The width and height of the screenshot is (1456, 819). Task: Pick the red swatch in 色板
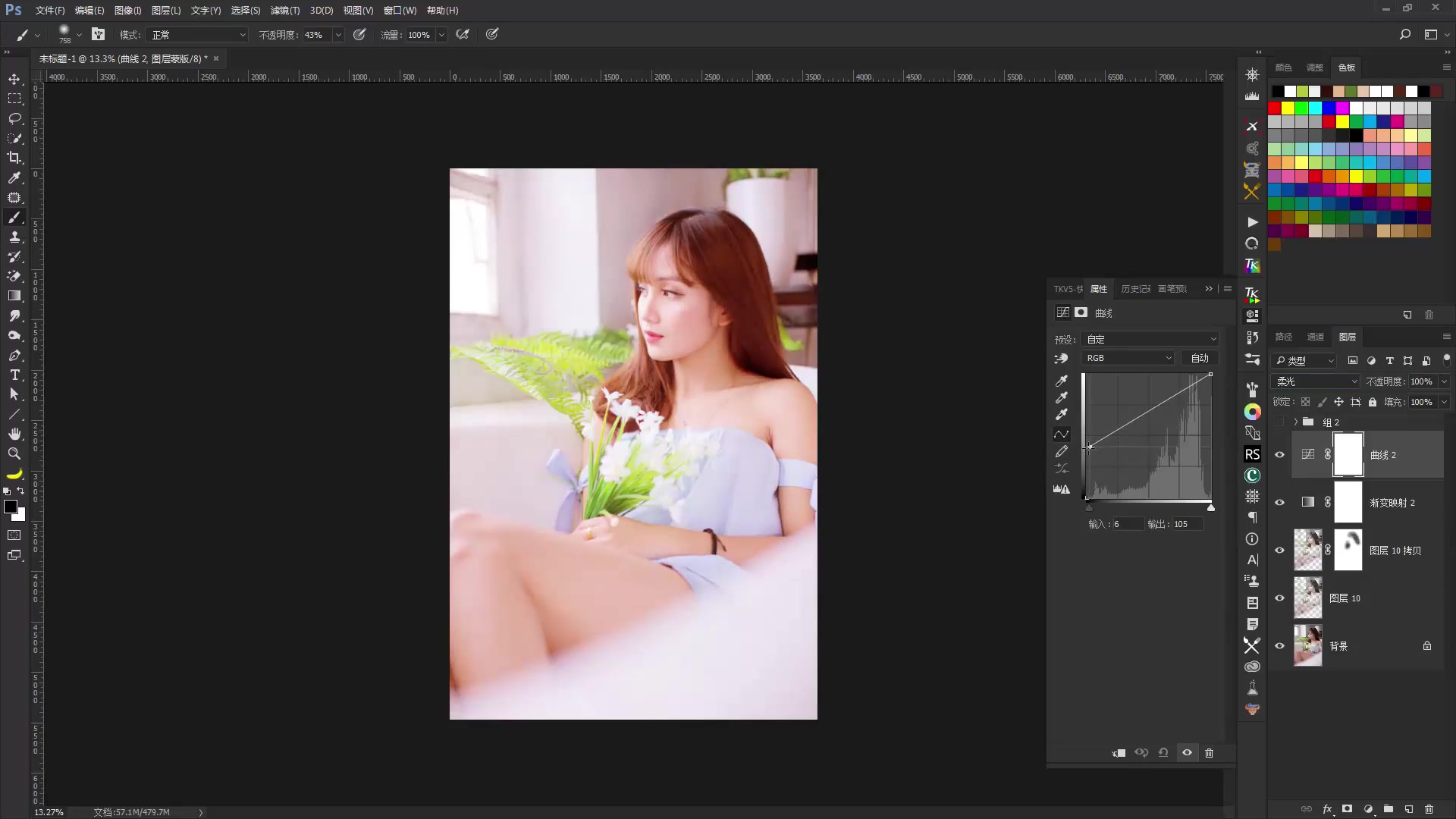(1275, 108)
